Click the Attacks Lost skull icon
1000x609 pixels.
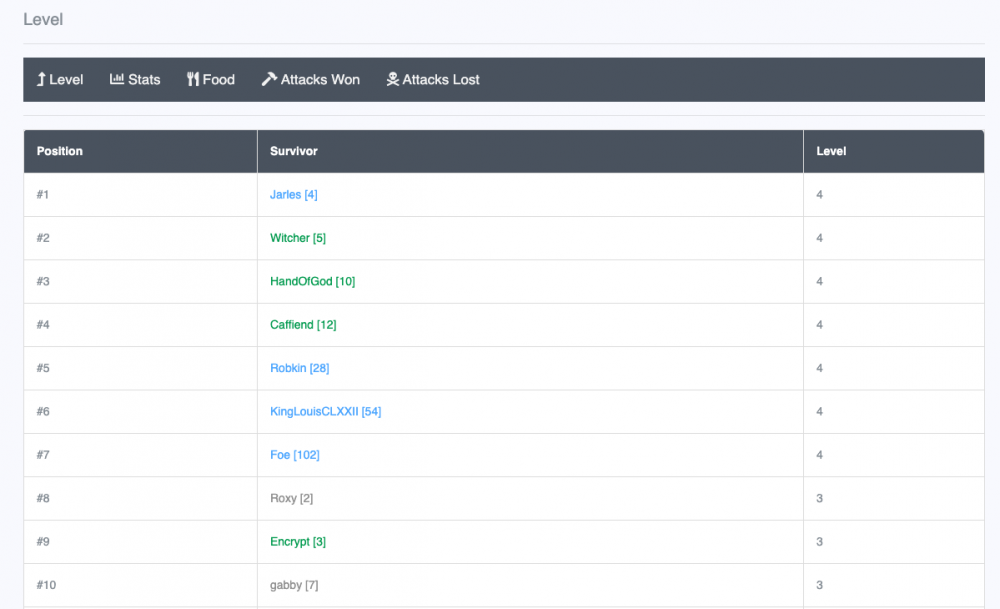(x=393, y=80)
